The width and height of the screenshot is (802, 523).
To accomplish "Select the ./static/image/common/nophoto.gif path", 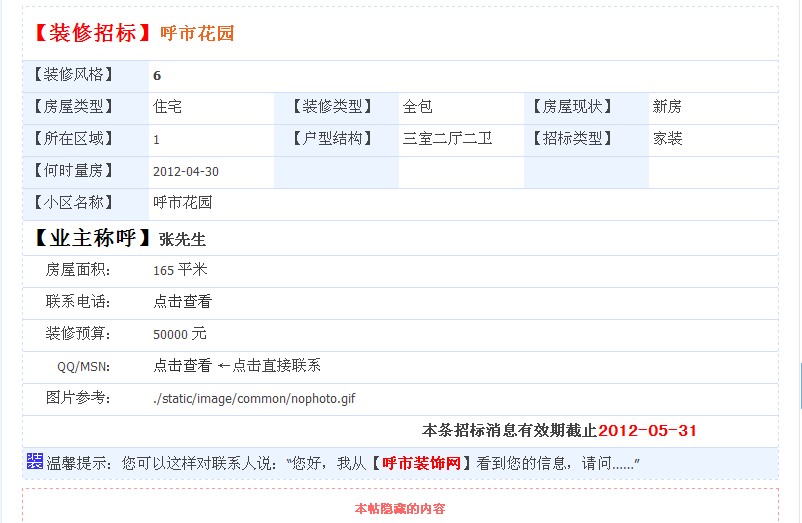I will pyautogui.click(x=254, y=399).
